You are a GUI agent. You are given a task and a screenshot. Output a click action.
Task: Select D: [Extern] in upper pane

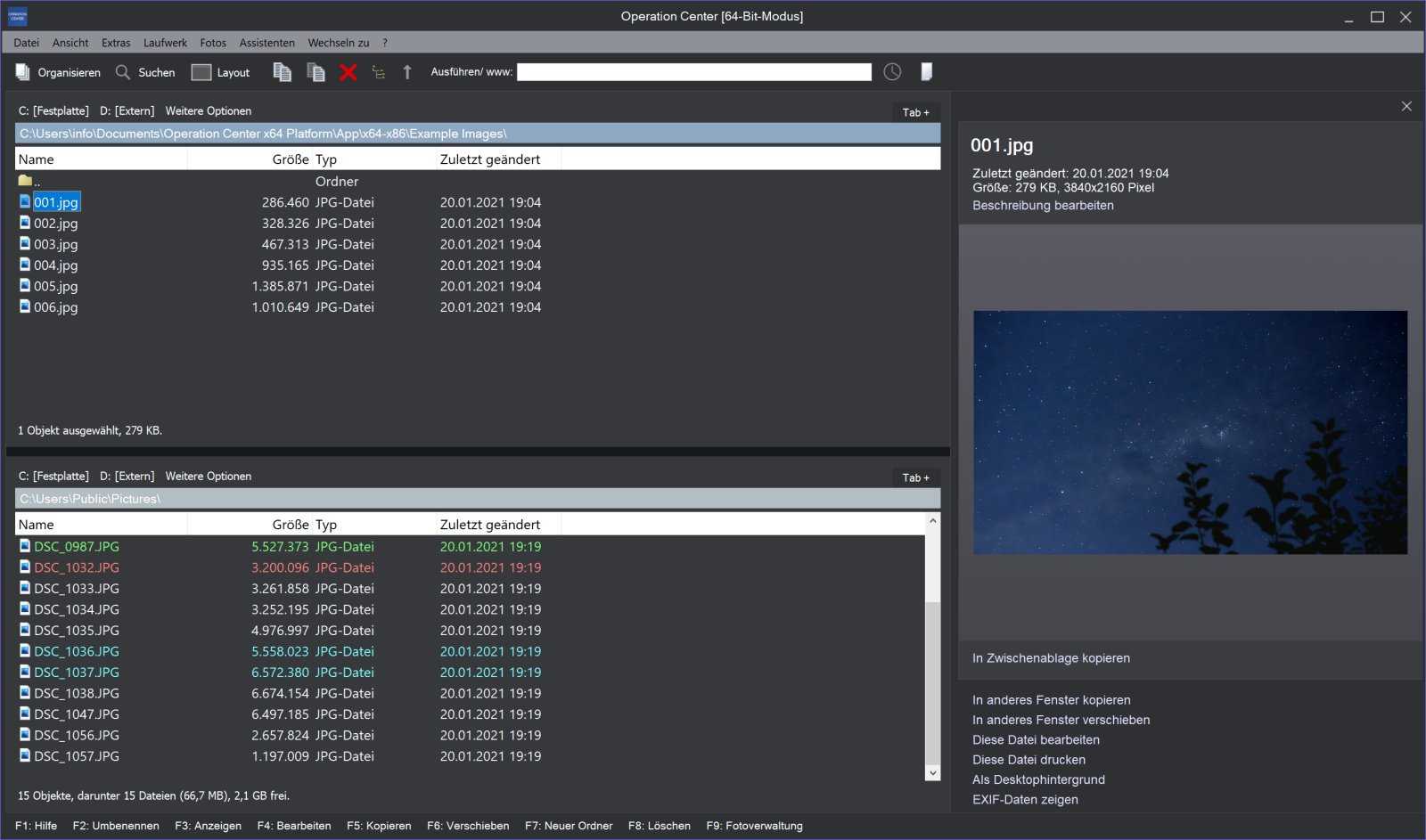127,111
